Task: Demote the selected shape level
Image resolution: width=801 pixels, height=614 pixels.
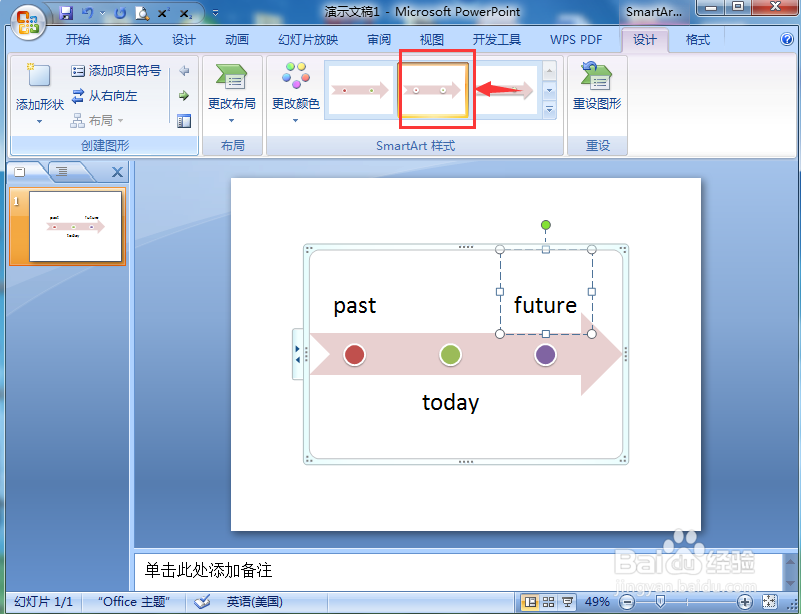Action: (184, 96)
